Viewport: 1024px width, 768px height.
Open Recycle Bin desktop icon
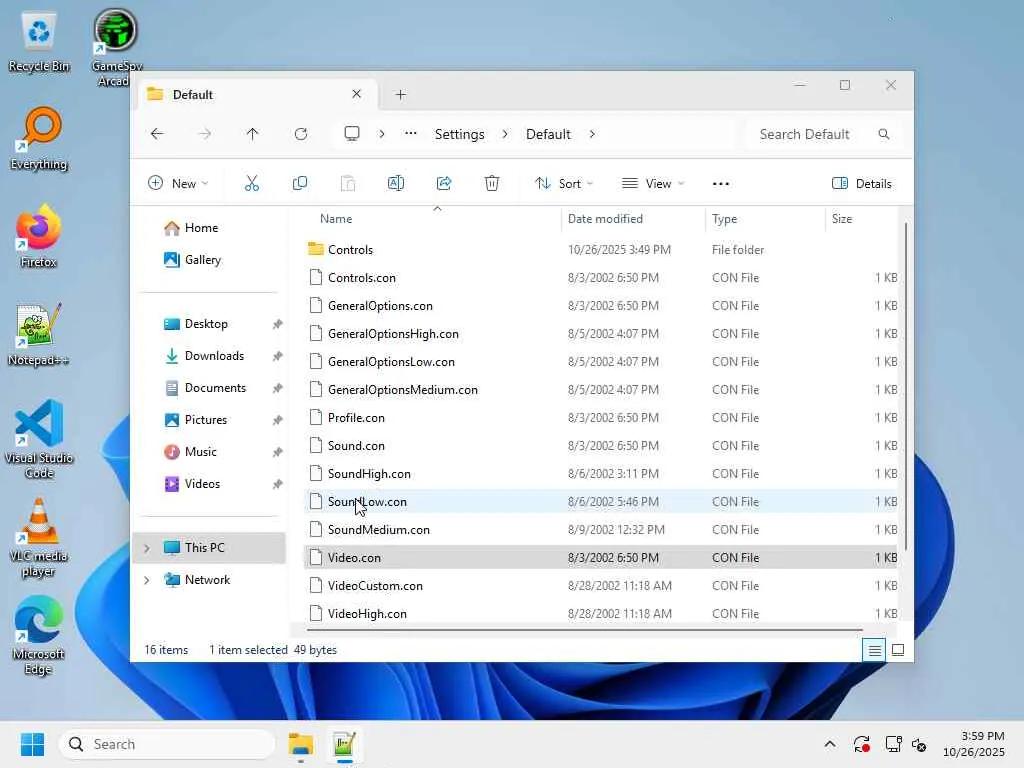coord(39,40)
